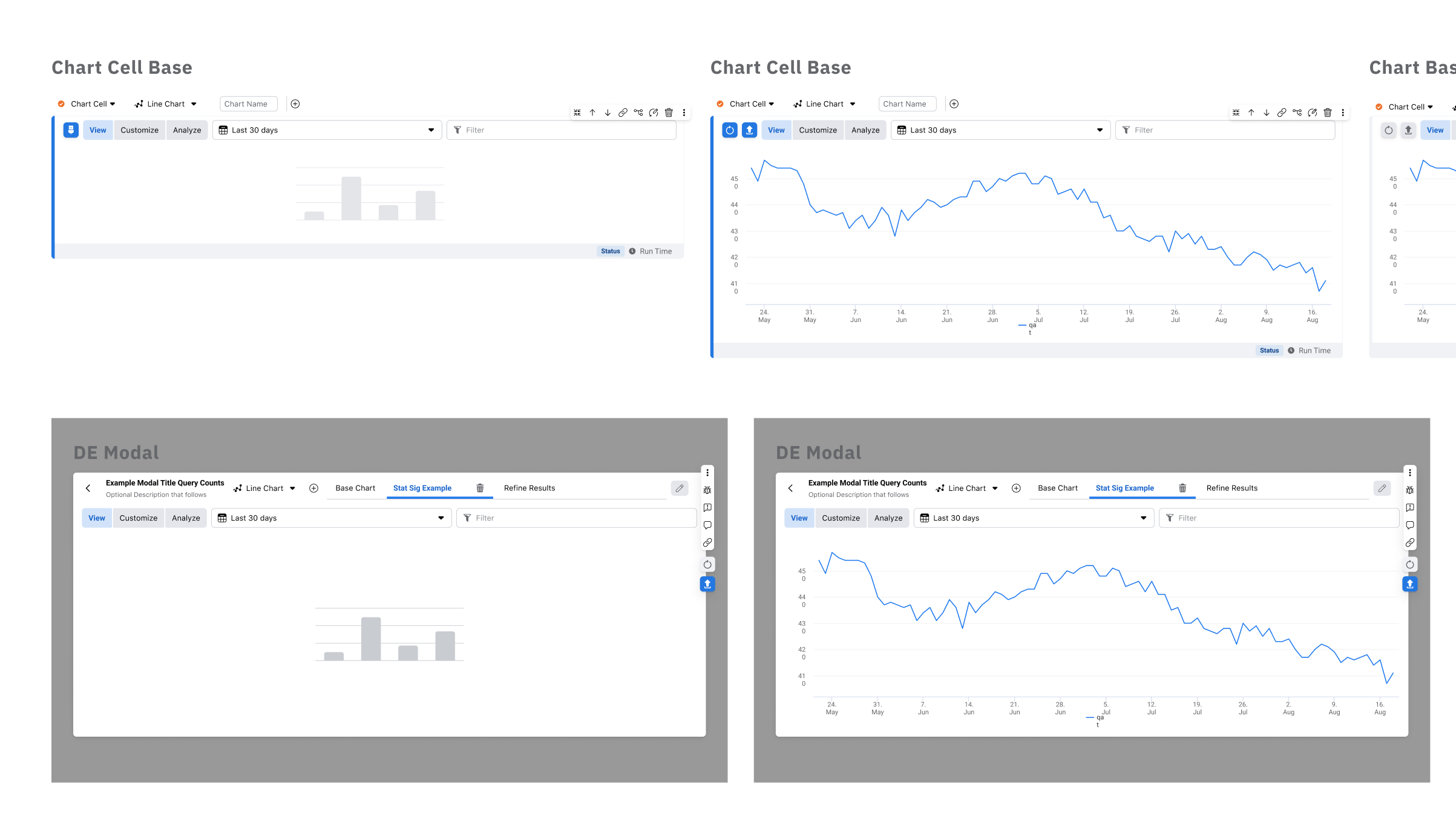The width and height of the screenshot is (1456, 816).
Task: Click the back chevron in the modal header
Action: tap(88, 488)
